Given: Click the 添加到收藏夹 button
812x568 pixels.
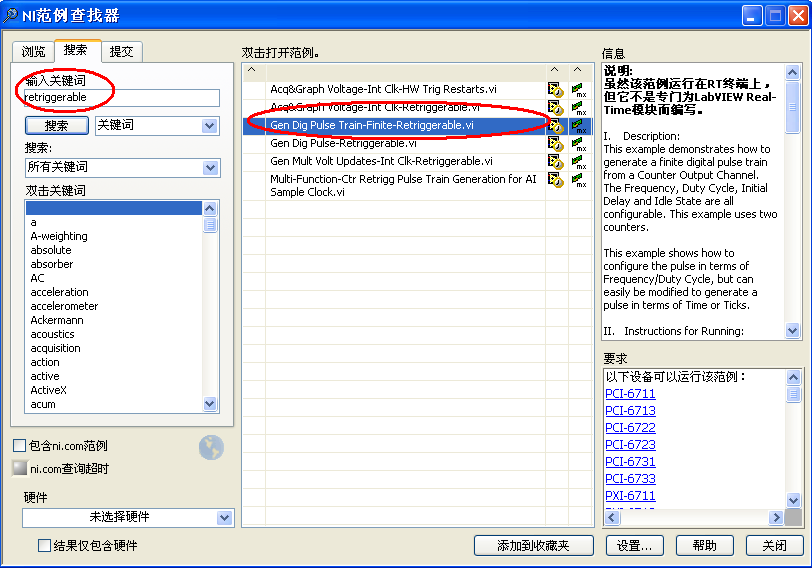Looking at the screenshot, I should pyautogui.click(x=533, y=545).
